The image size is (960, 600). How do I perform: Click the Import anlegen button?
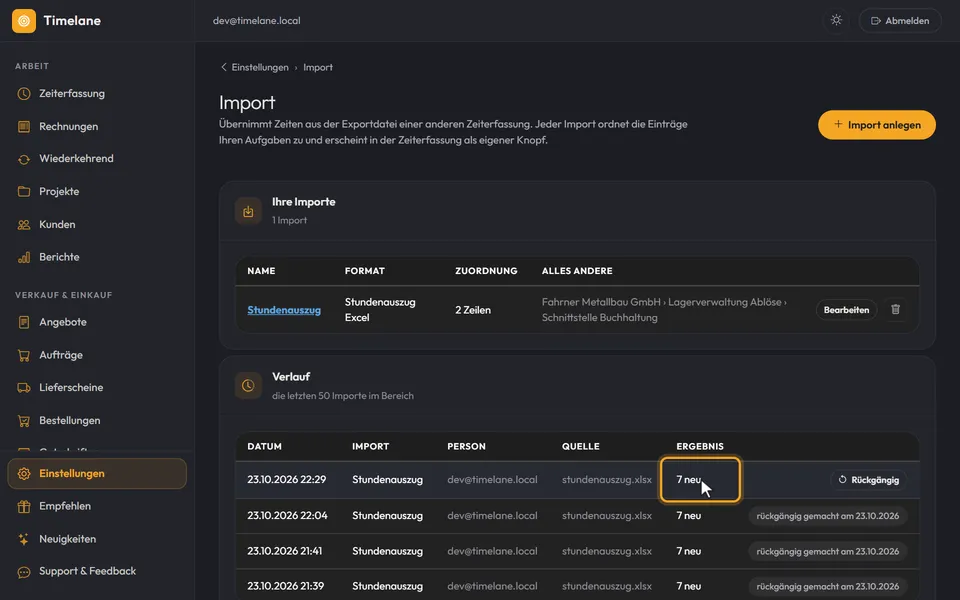(x=877, y=125)
